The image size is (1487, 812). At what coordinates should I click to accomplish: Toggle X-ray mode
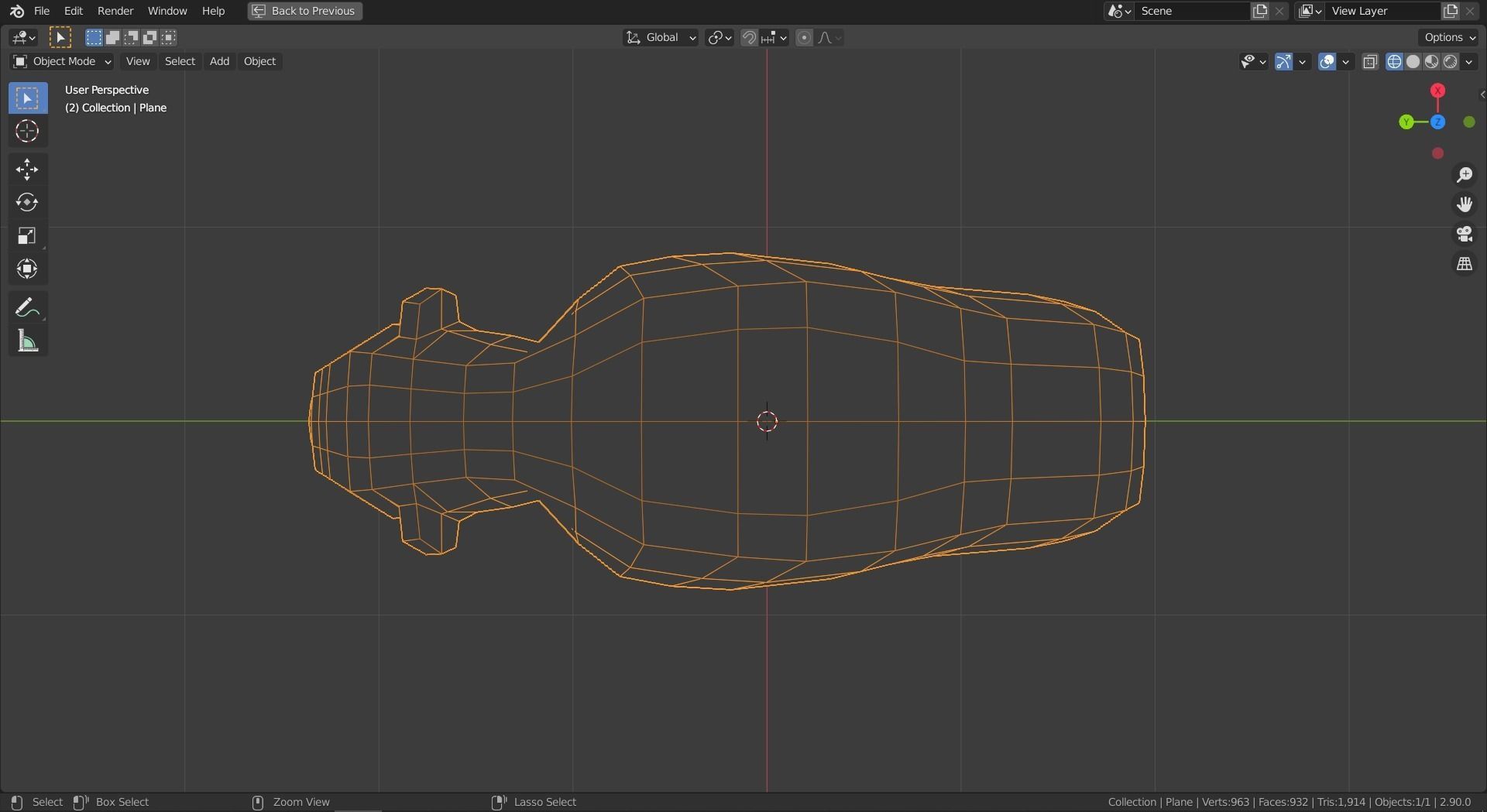point(1370,62)
